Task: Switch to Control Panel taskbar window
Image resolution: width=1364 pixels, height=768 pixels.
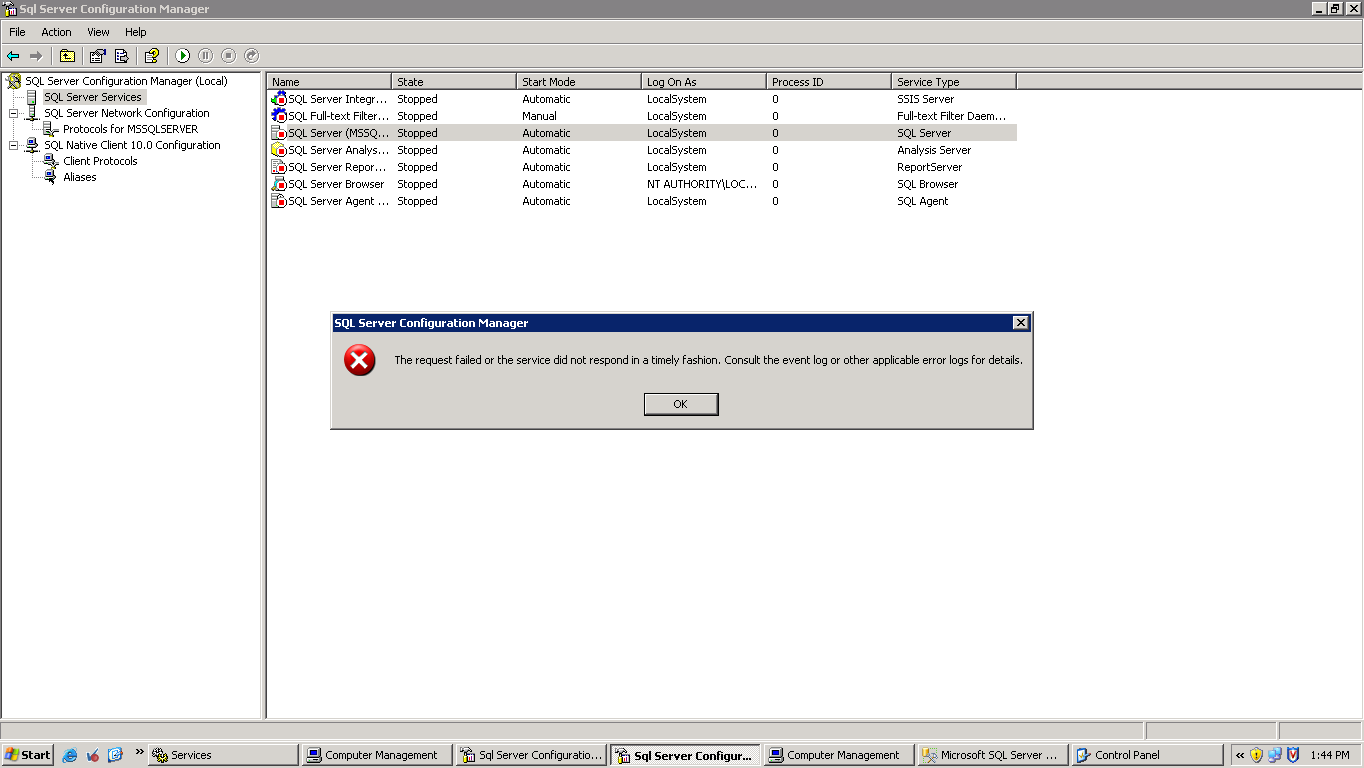Action: pyautogui.click(x=1146, y=755)
